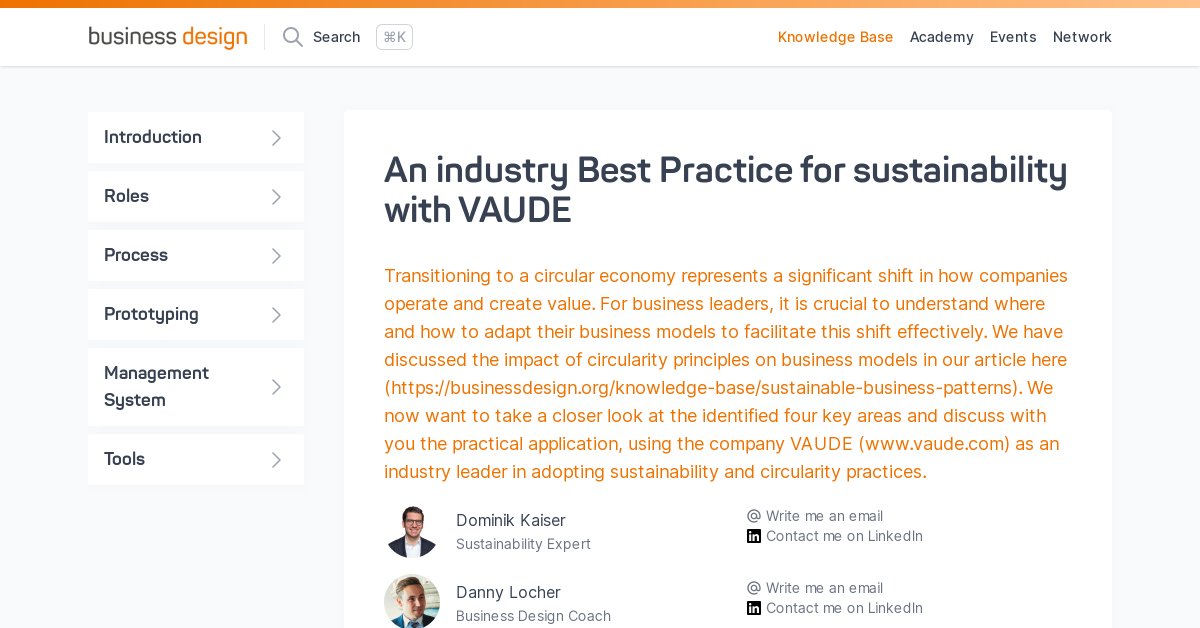1200x628 pixels.
Task: Open the Knowledge Base nav item
Action: point(836,37)
